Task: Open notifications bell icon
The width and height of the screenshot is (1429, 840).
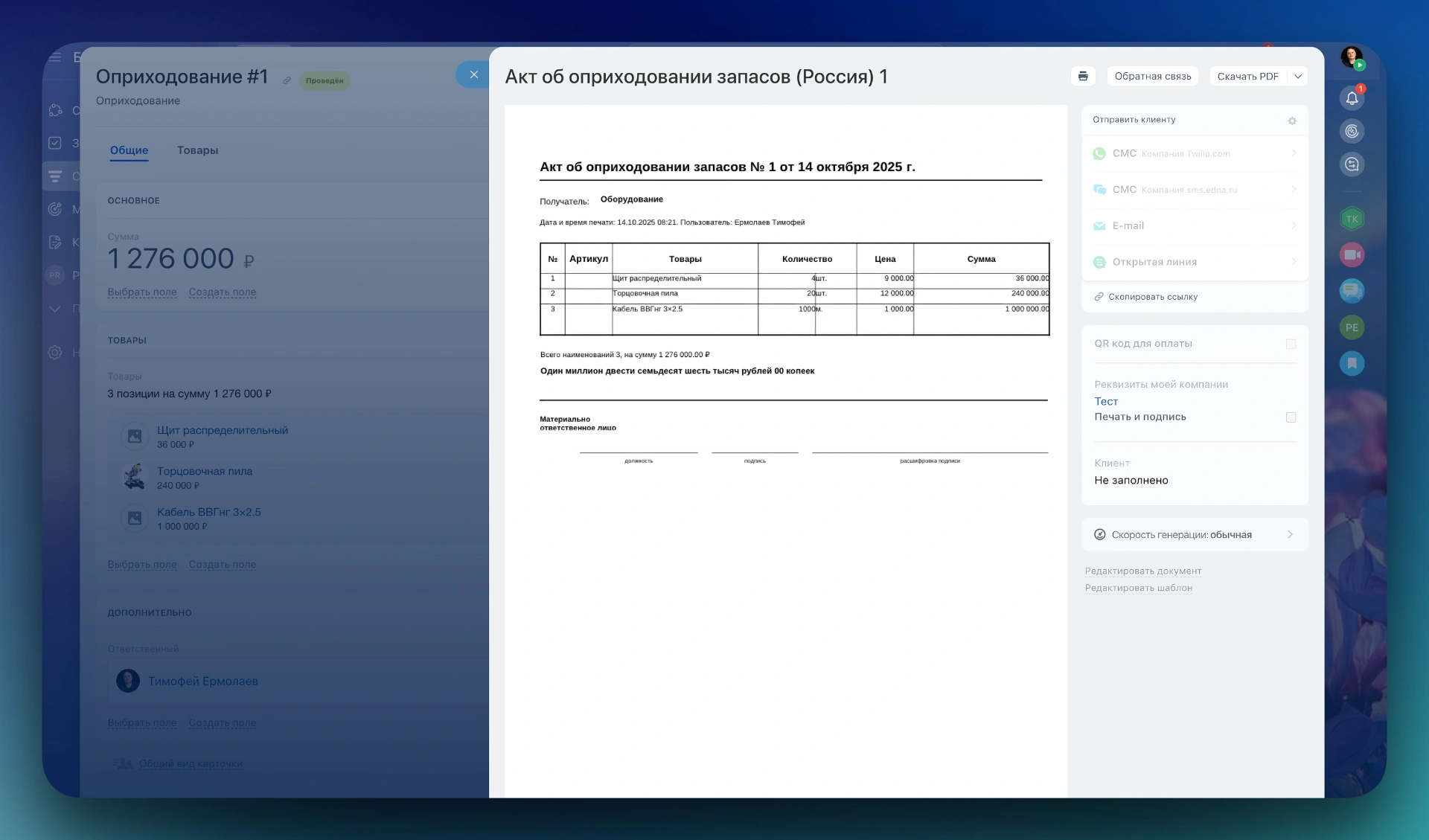Action: coord(1352,98)
